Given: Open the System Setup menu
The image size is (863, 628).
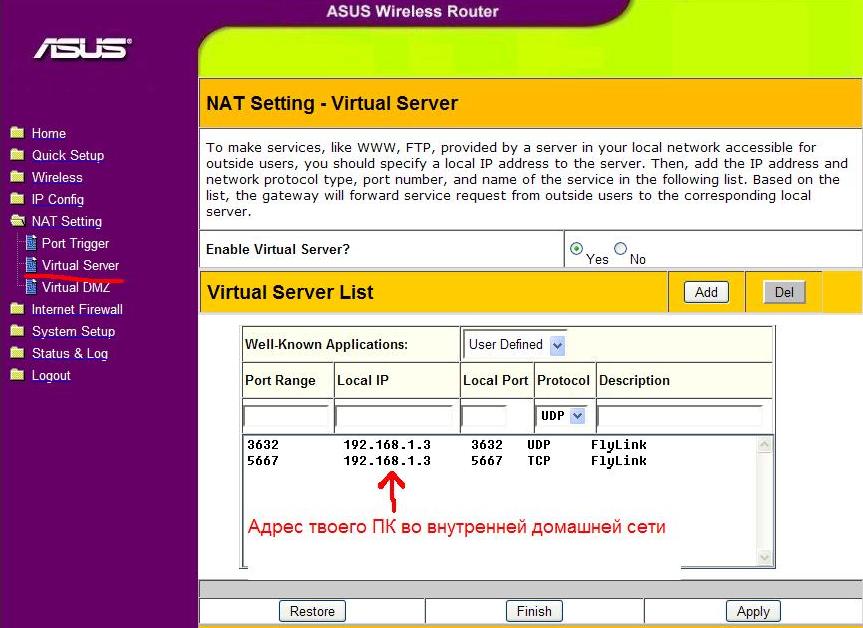Looking at the screenshot, I should click(73, 331).
